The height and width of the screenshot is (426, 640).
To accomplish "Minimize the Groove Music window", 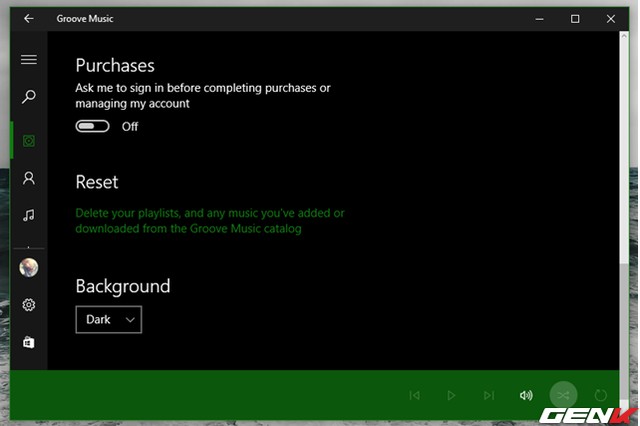I will click(x=540, y=19).
